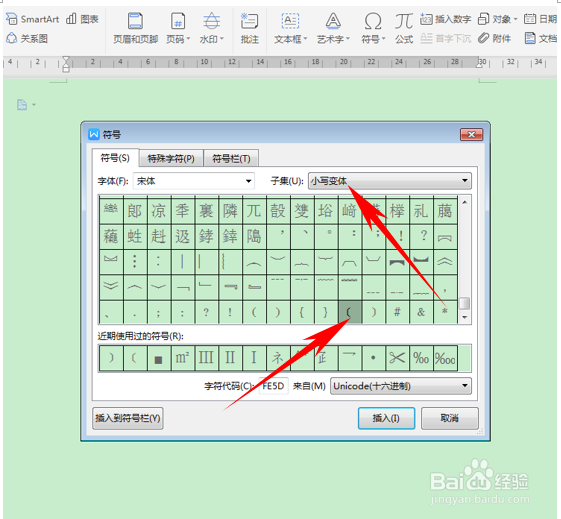Open 文本框 text box menu

291,29
